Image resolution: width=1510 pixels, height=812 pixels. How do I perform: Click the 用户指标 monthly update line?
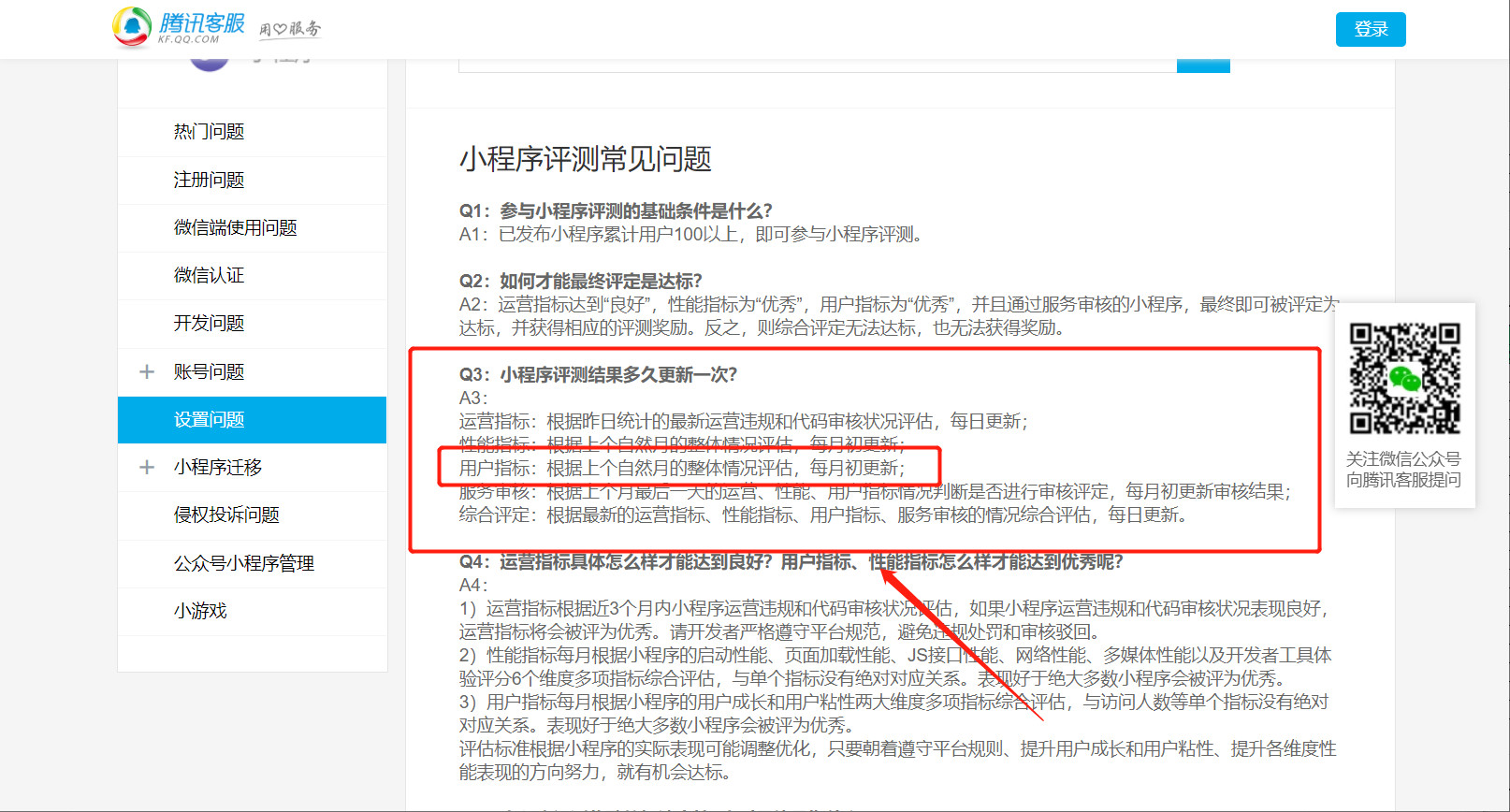pyautogui.click(x=682, y=469)
